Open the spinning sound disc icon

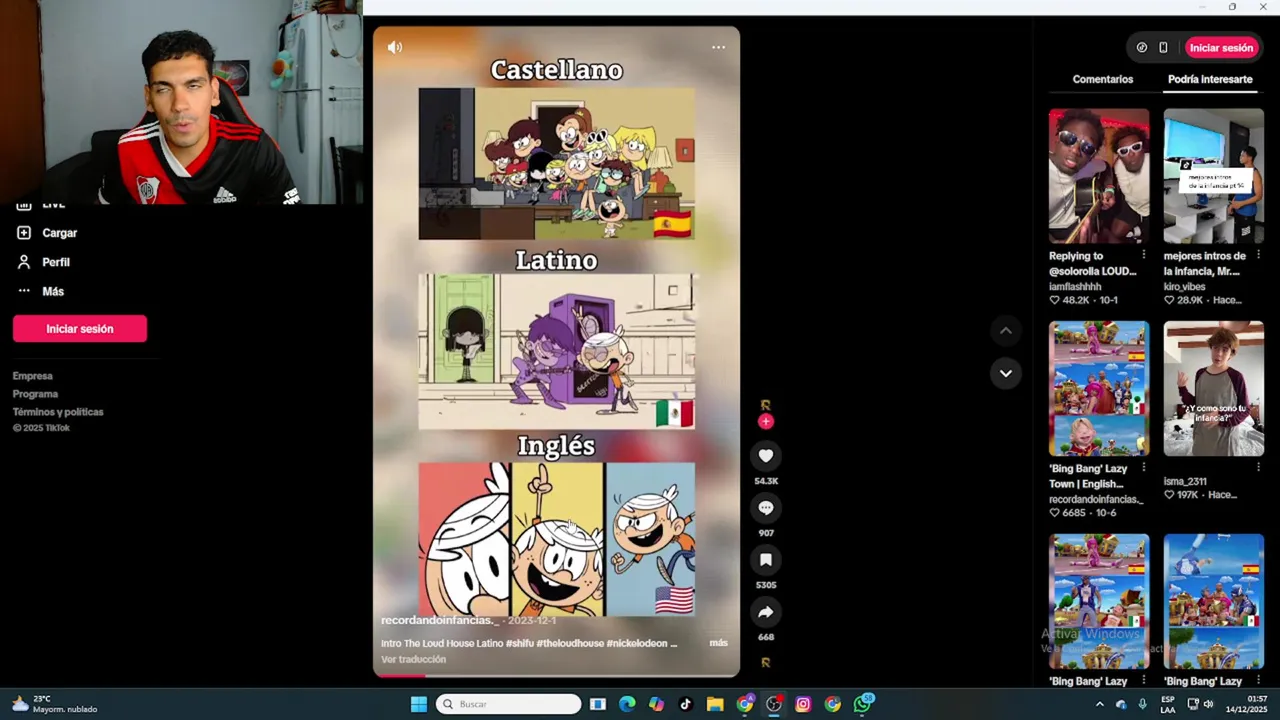coord(766,662)
